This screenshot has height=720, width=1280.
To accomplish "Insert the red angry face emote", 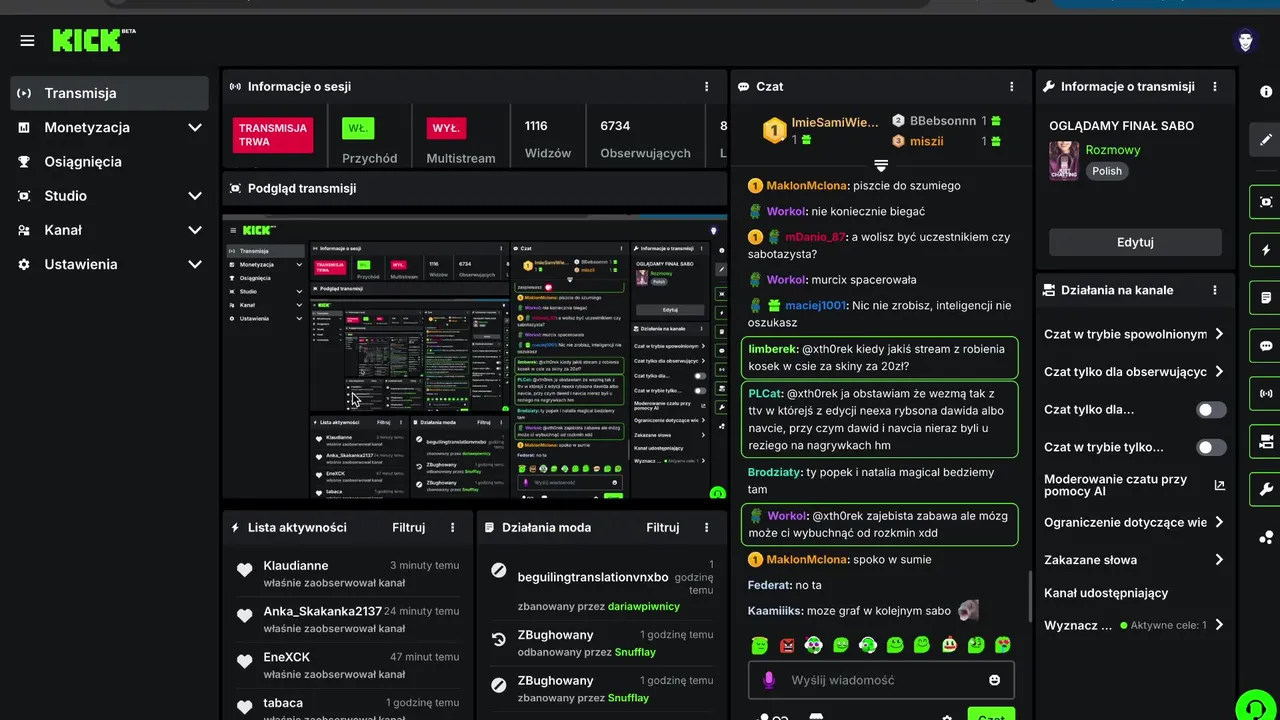I will pyautogui.click(x=787, y=645).
